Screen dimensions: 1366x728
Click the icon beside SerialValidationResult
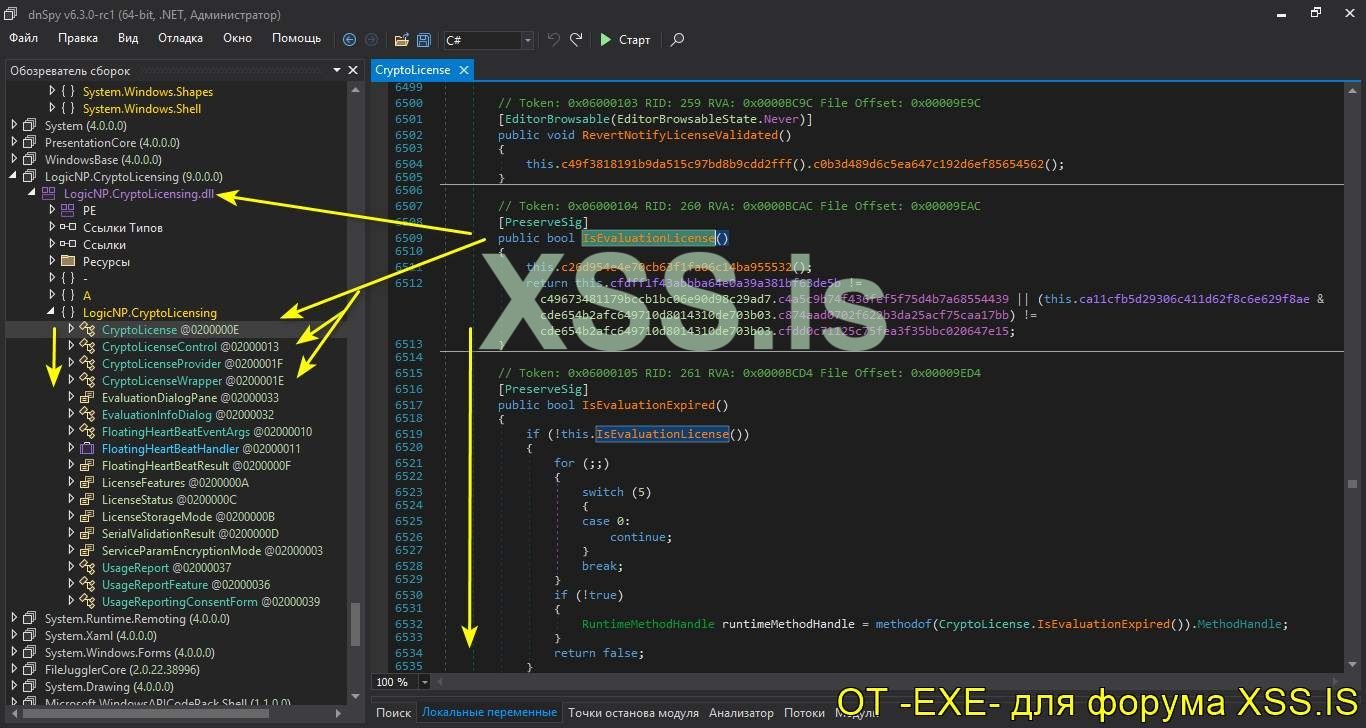point(87,534)
